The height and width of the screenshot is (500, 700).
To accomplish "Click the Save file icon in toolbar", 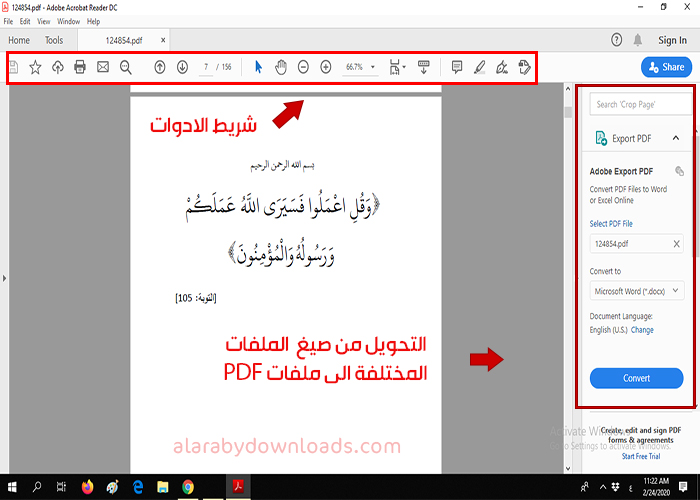I will point(14,67).
